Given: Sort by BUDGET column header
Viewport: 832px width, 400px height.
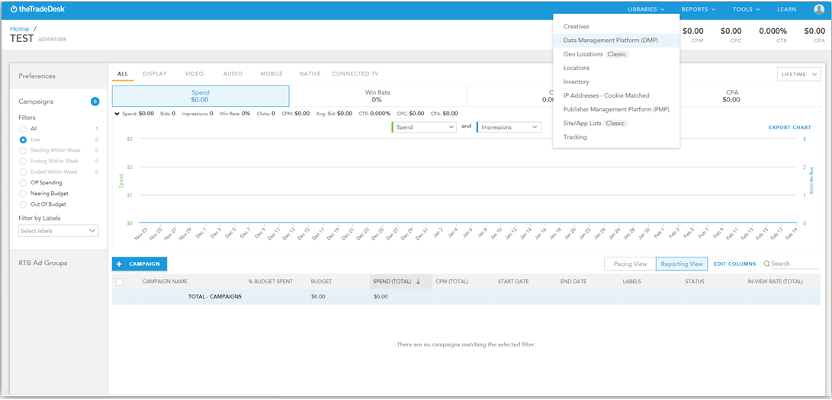Looking at the screenshot, I should tap(322, 282).
